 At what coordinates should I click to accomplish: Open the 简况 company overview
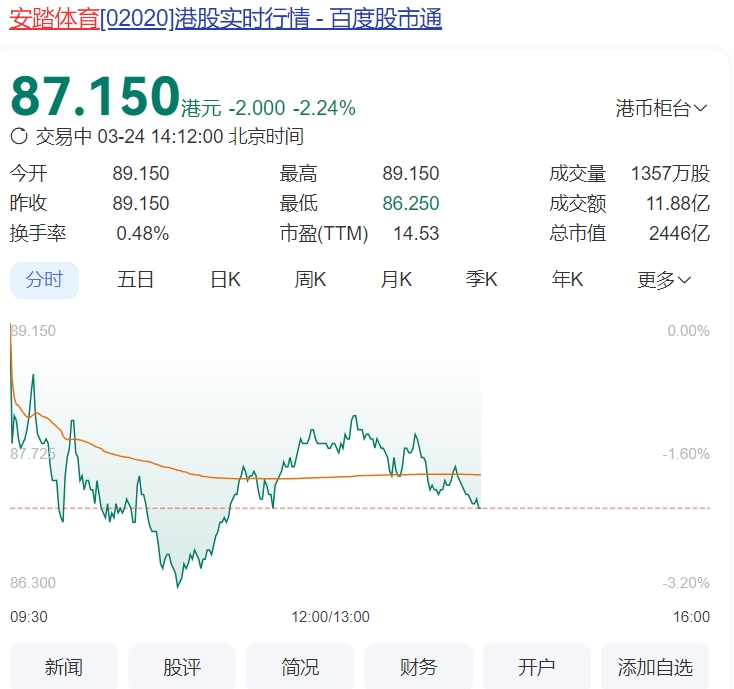pos(300,666)
